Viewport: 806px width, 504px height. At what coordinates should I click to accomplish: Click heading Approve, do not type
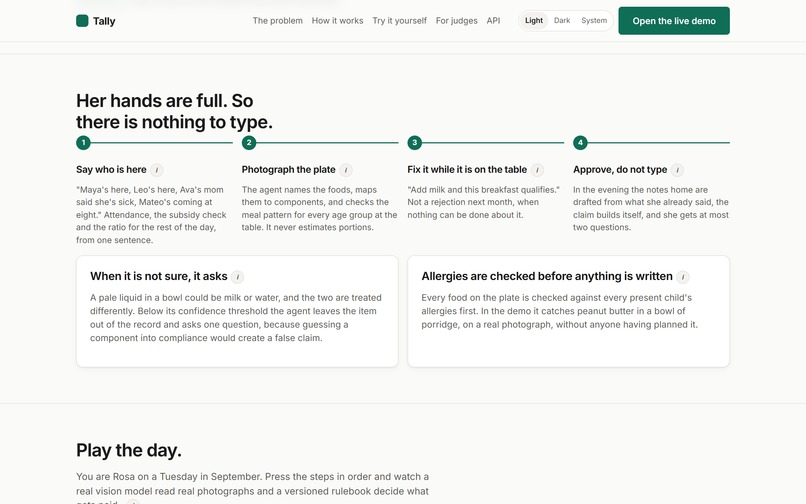[620, 170]
